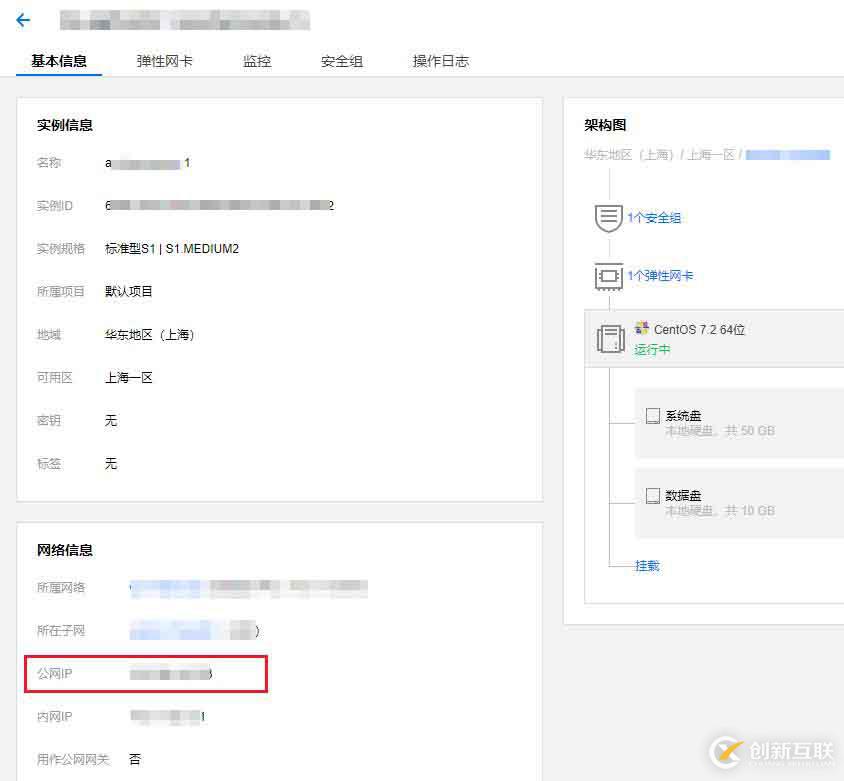Select the 默认项目 project value
The height and width of the screenshot is (781, 844).
(x=129, y=292)
